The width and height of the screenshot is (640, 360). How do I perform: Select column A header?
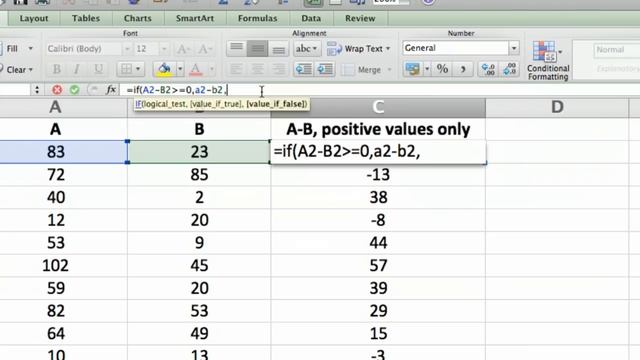(55, 107)
